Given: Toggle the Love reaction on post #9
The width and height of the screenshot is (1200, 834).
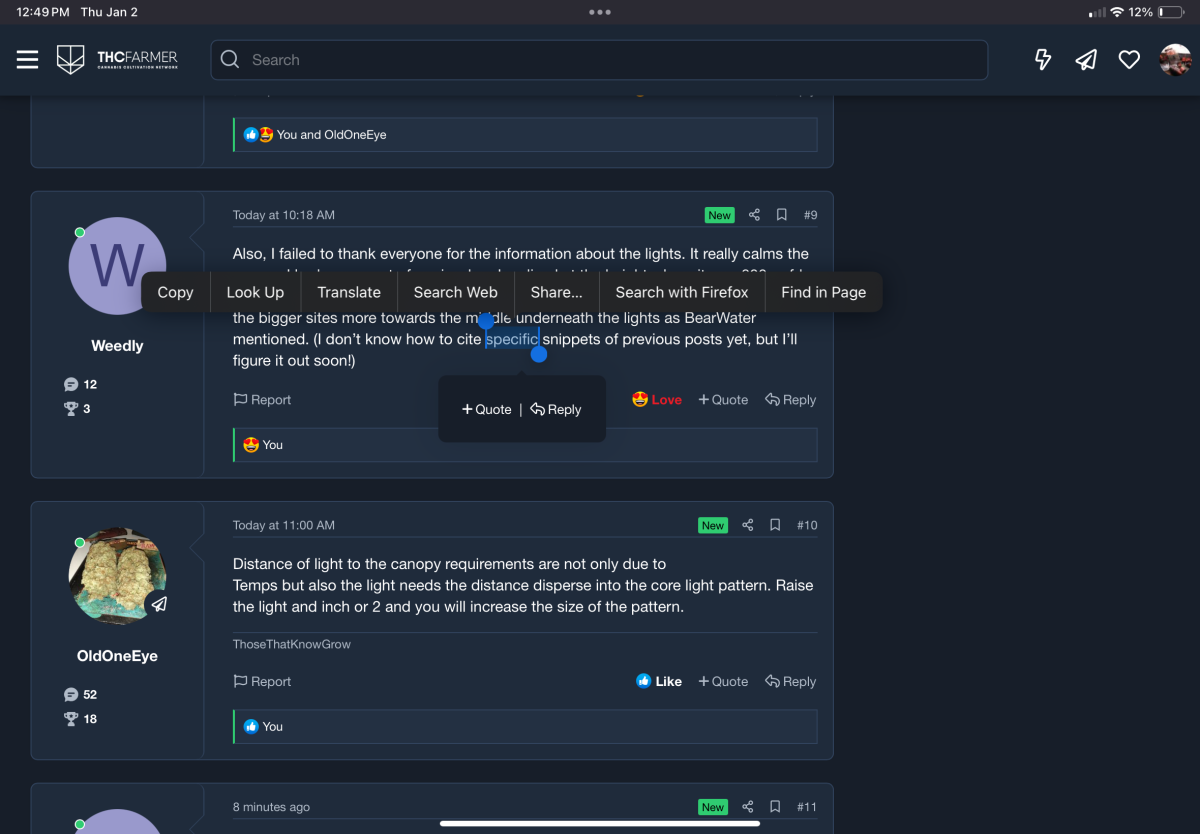Looking at the screenshot, I should (657, 400).
